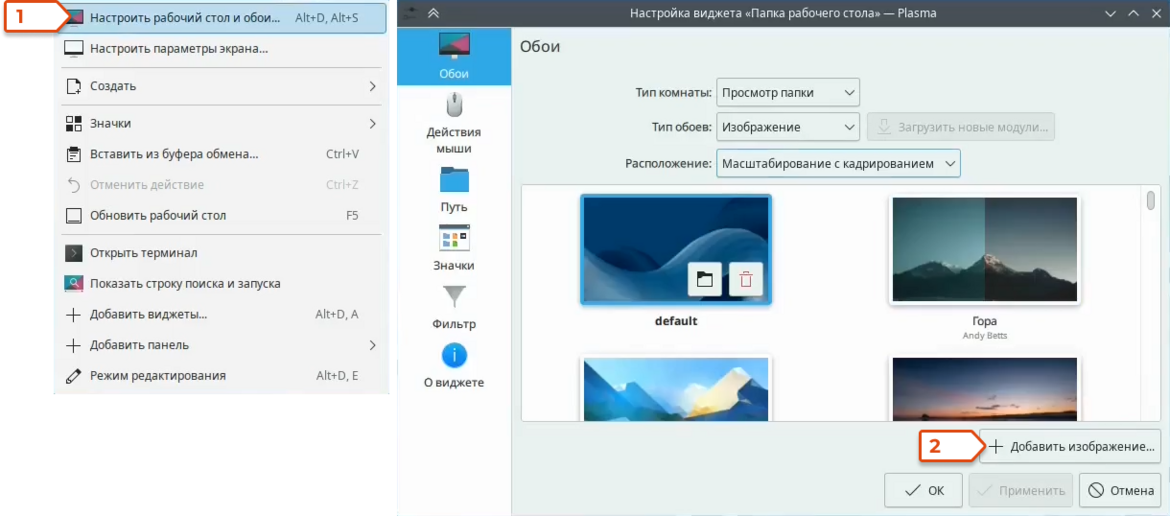The image size is (1170, 516).
Task: Choose Настроить параметры экрана
Action: point(222,49)
